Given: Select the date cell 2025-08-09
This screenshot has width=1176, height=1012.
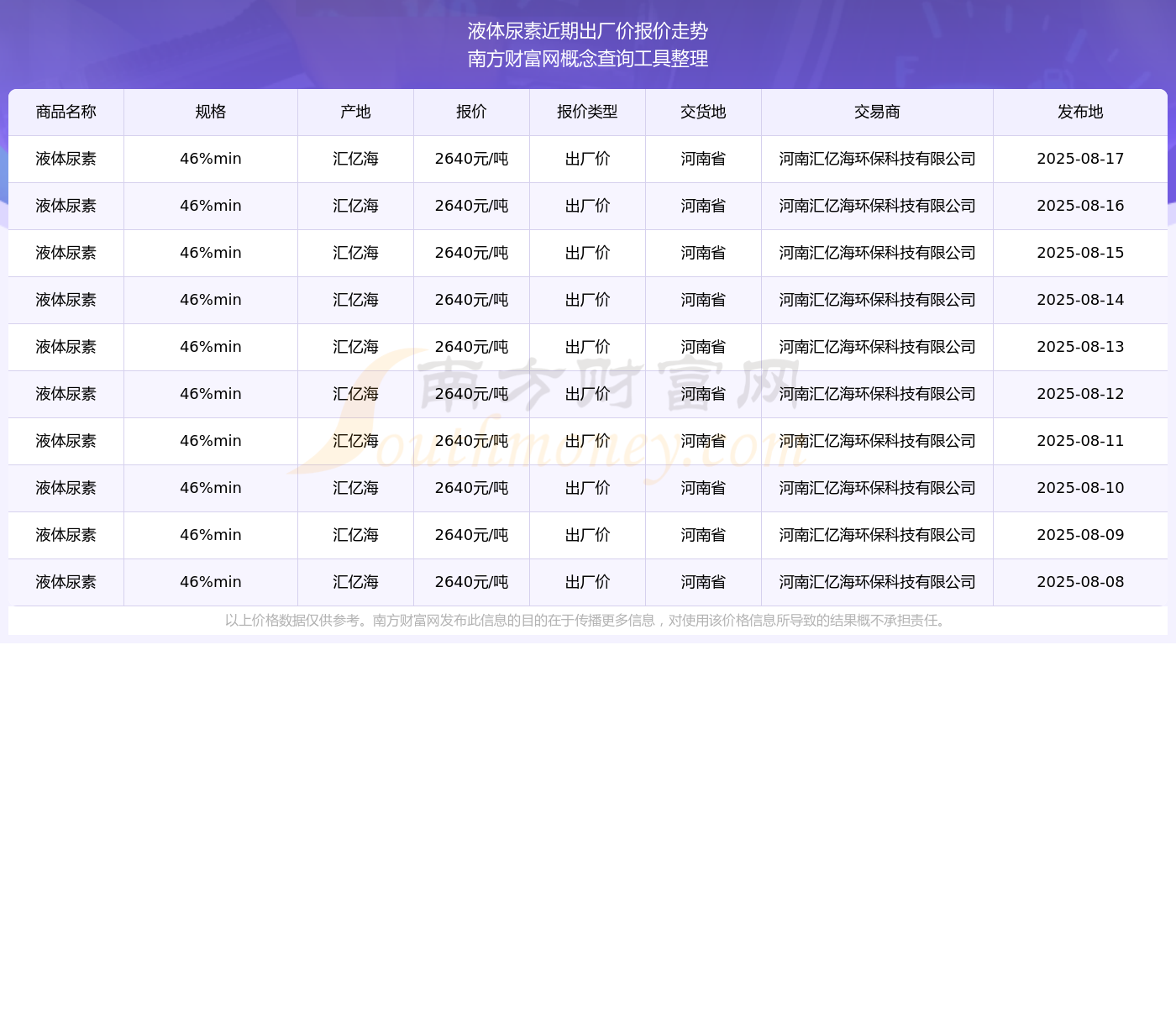Looking at the screenshot, I should [1080, 535].
